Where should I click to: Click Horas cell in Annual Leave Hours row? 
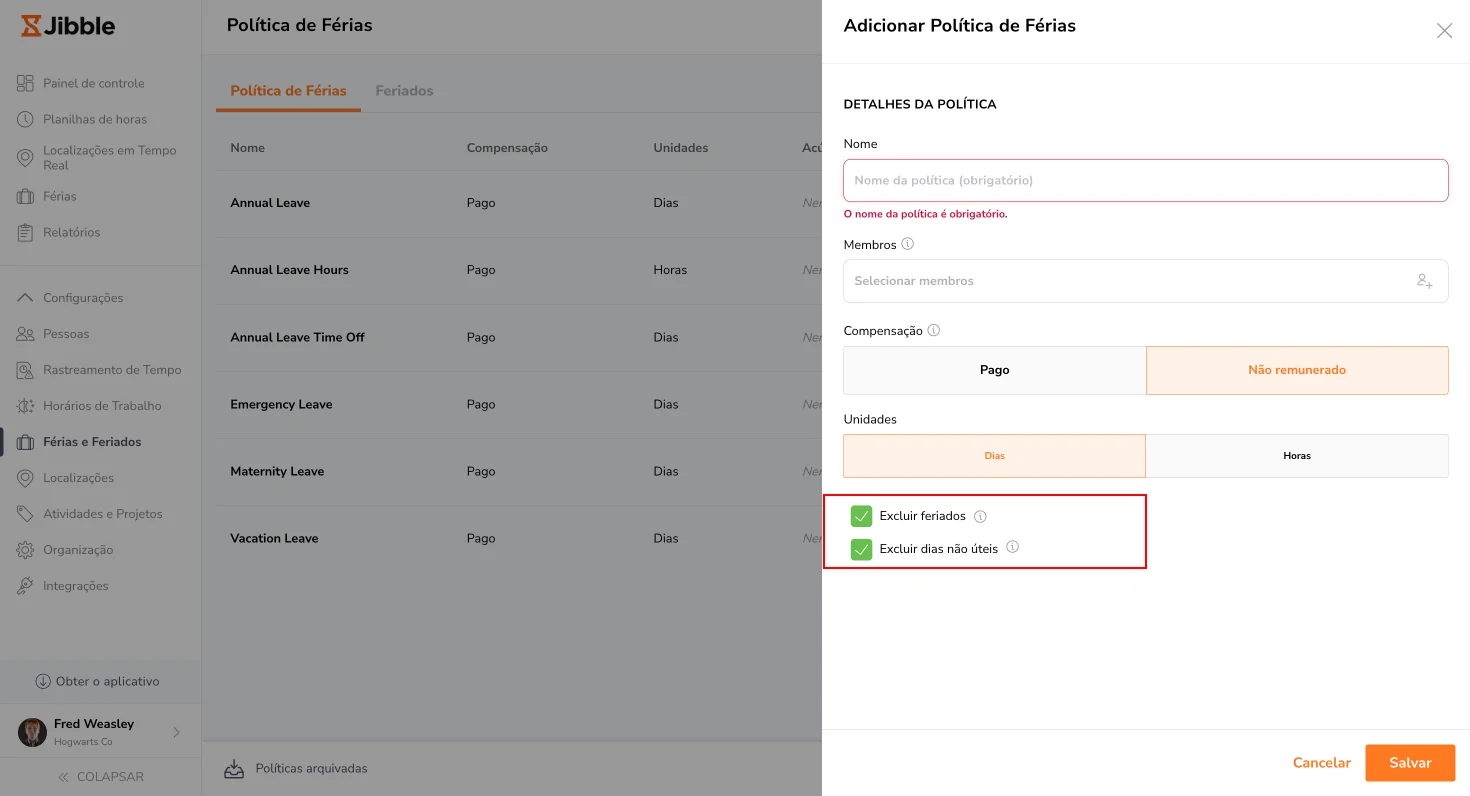pos(670,270)
